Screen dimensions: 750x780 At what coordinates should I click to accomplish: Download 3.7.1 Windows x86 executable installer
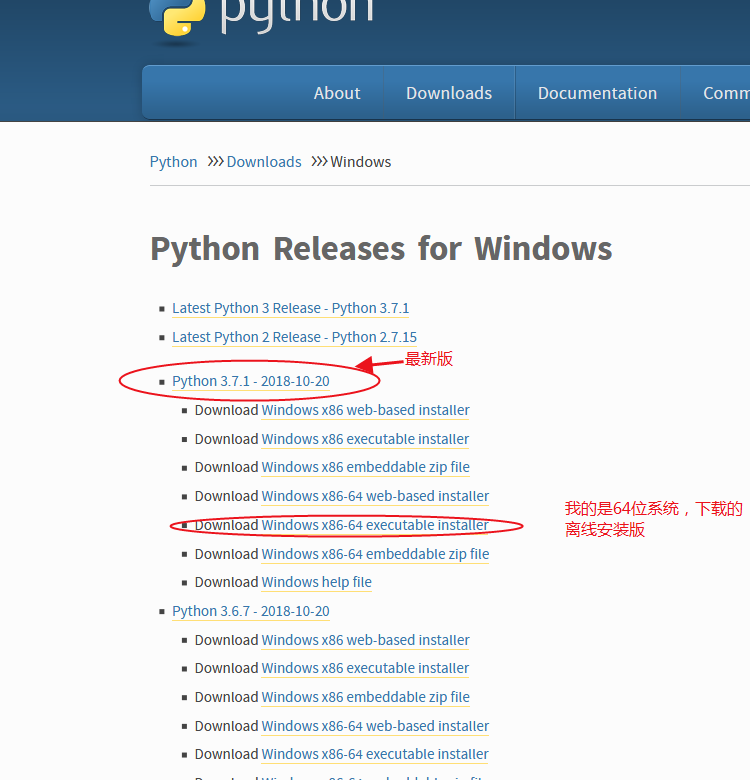[366, 439]
